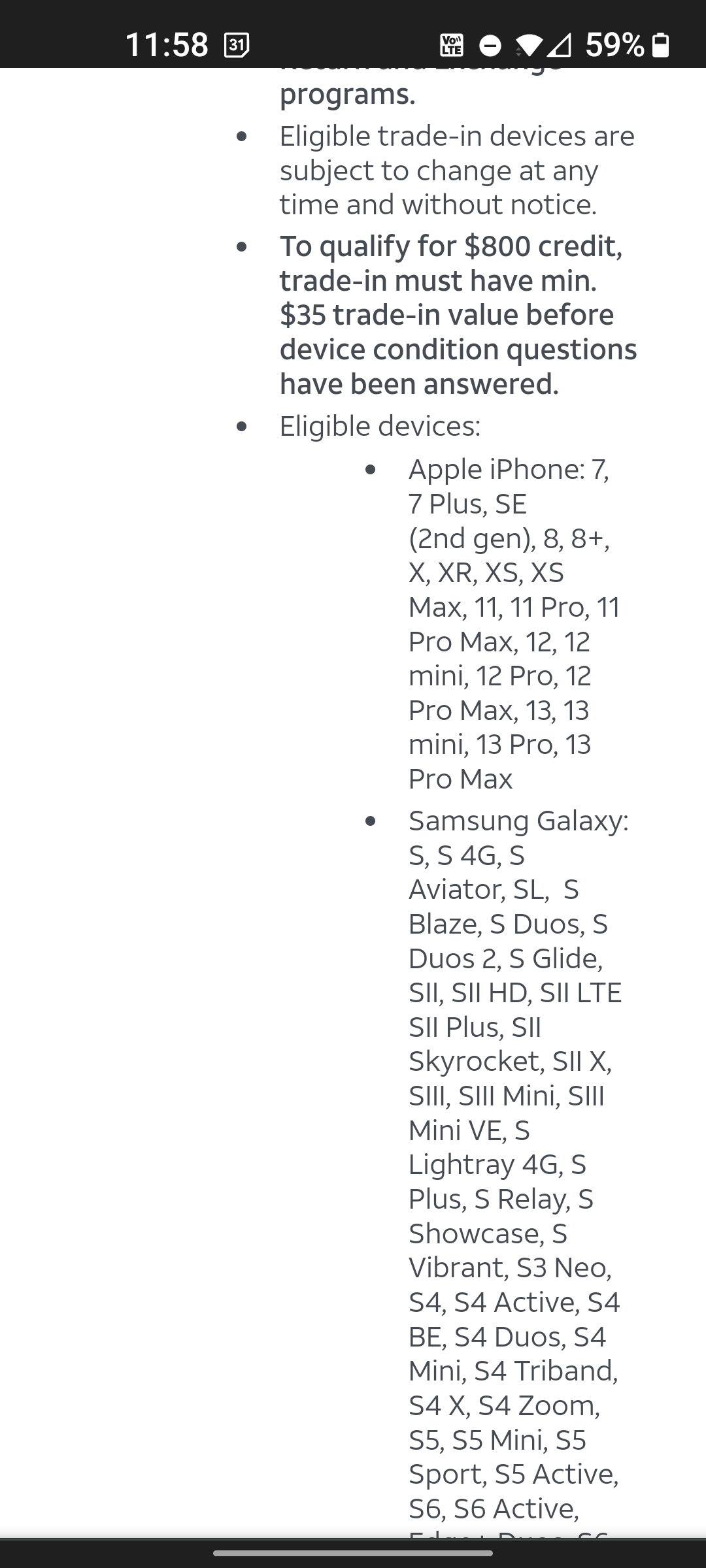Tap the VoLTE status bar icon
Screen dimensions: 706x1568
(453, 44)
